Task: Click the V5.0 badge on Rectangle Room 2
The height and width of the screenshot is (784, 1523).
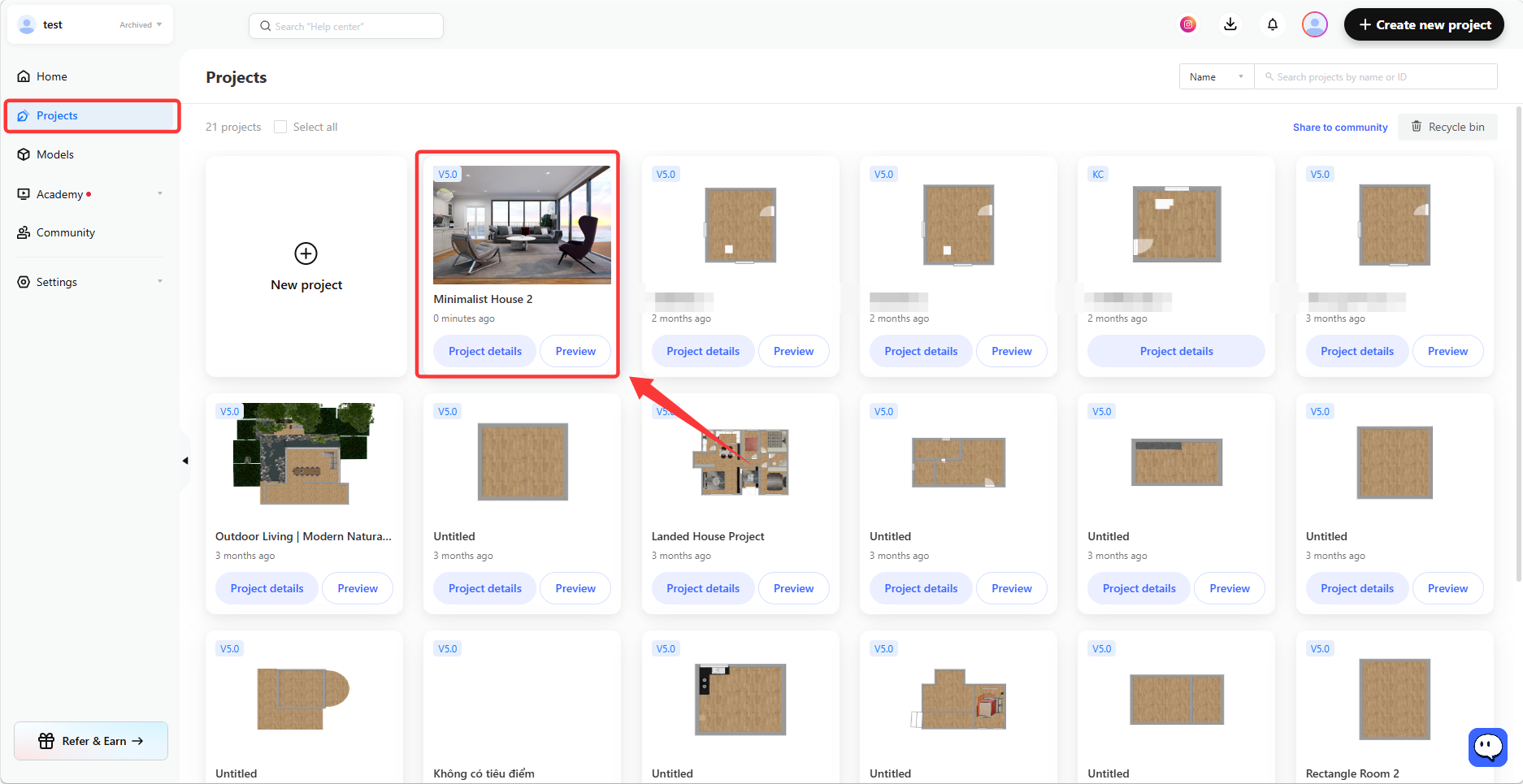Action: [1320, 648]
